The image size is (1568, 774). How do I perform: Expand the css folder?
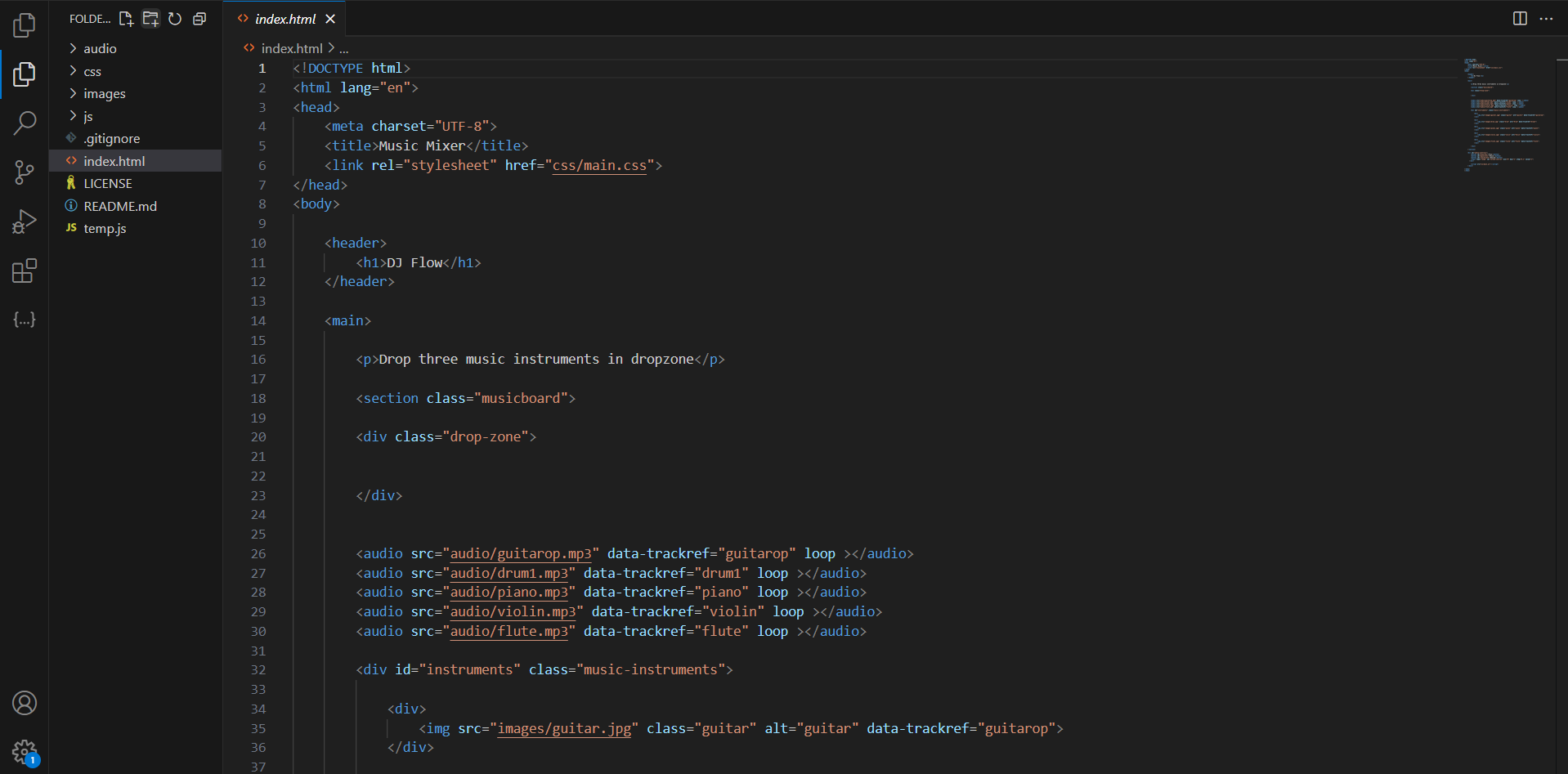pyautogui.click(x=135, y=71)
